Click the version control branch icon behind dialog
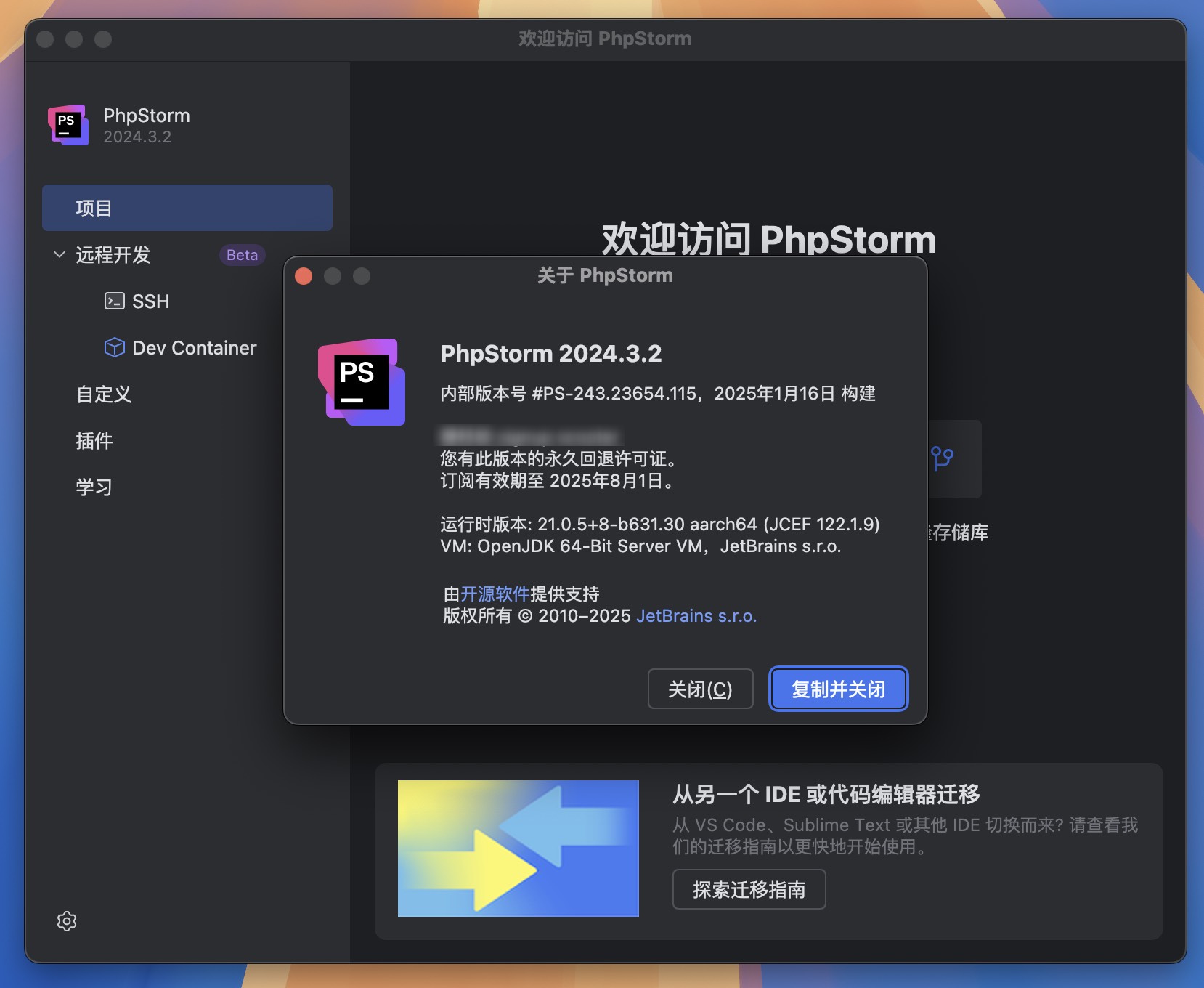 (942, 458)
